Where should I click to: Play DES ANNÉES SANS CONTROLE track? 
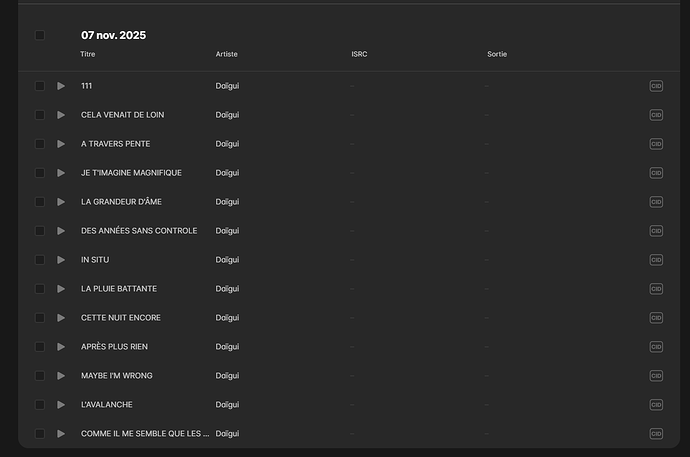coord(61,231)
